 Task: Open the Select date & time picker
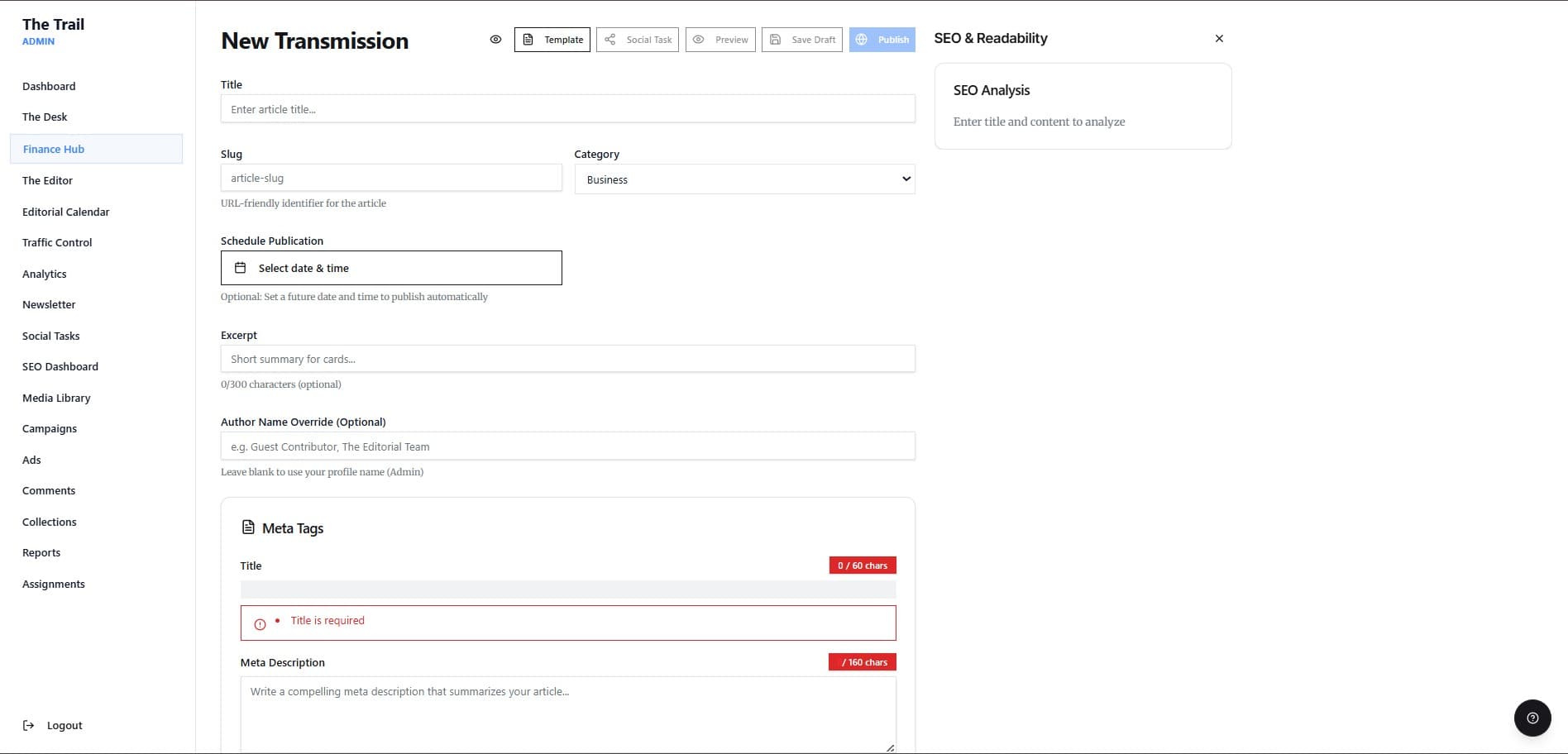point(391,267)
